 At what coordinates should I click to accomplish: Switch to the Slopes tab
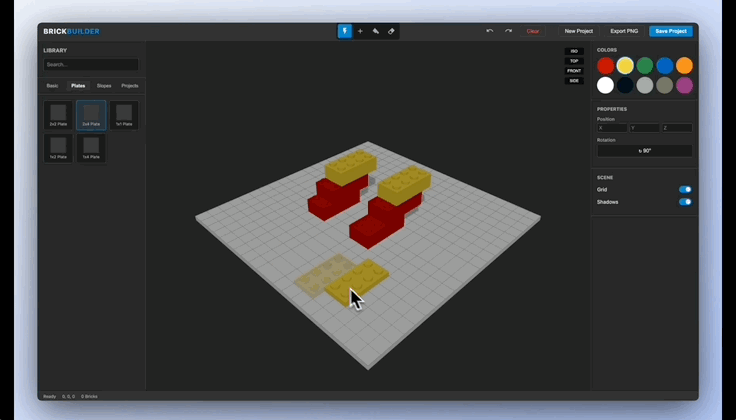(x=104, y=86)
